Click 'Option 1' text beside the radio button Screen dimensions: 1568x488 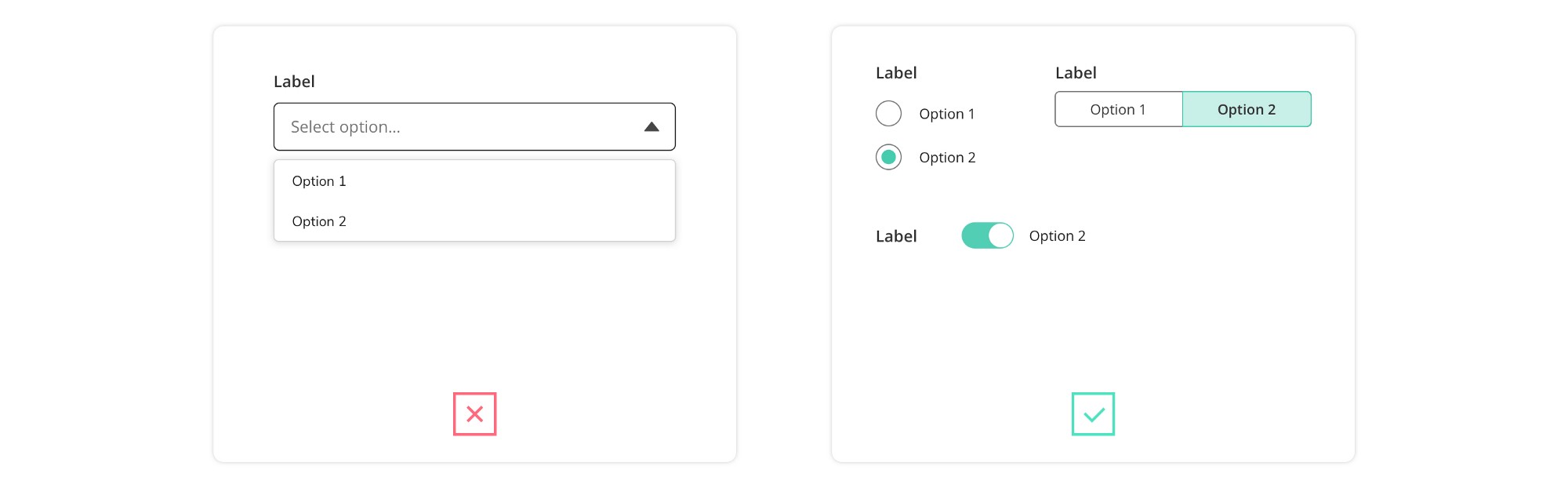tap(946, 114)
